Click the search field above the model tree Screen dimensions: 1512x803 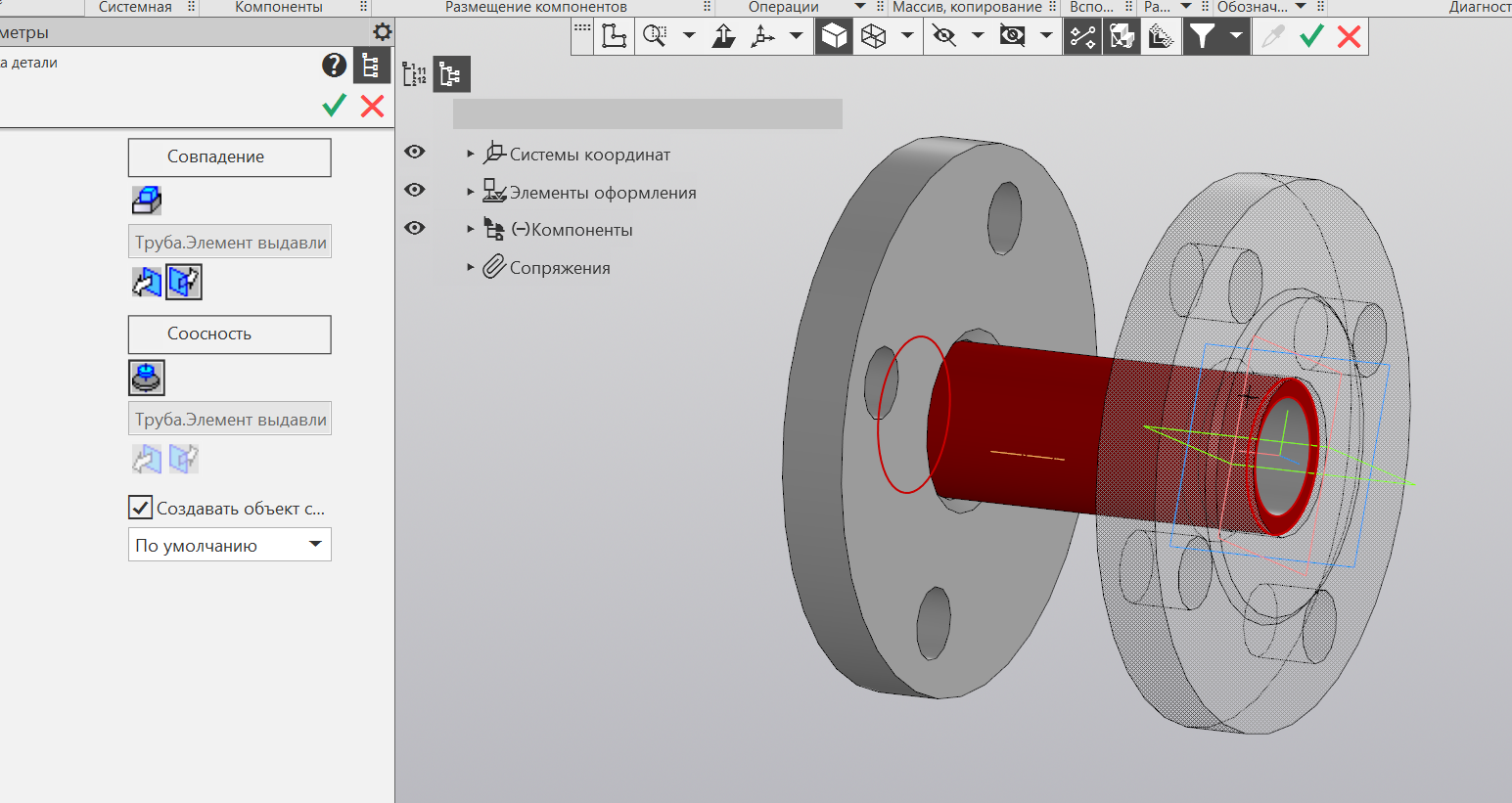(x=648, y=114)
